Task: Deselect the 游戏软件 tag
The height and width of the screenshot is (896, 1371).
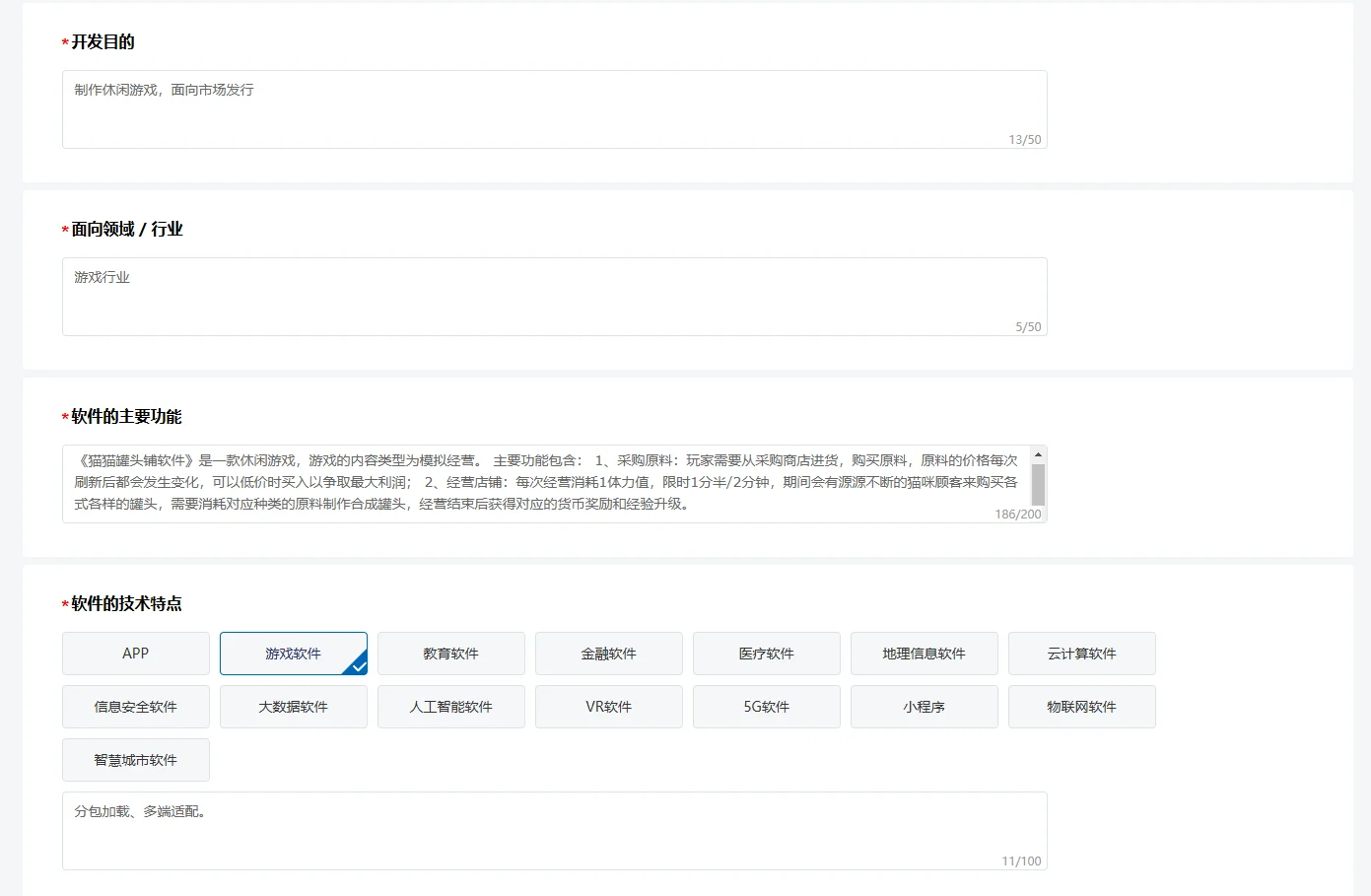Action: 293,653
